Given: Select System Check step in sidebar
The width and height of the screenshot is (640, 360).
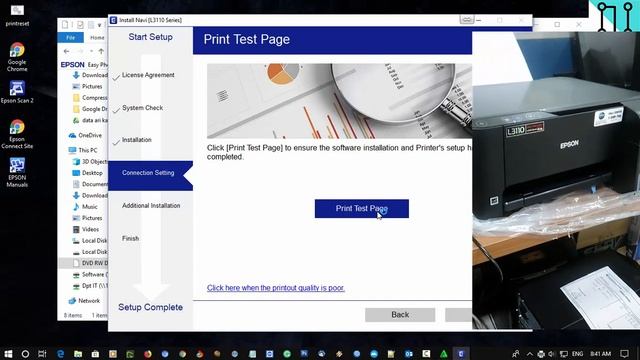Looking at the screenshot, I should 142,108.
